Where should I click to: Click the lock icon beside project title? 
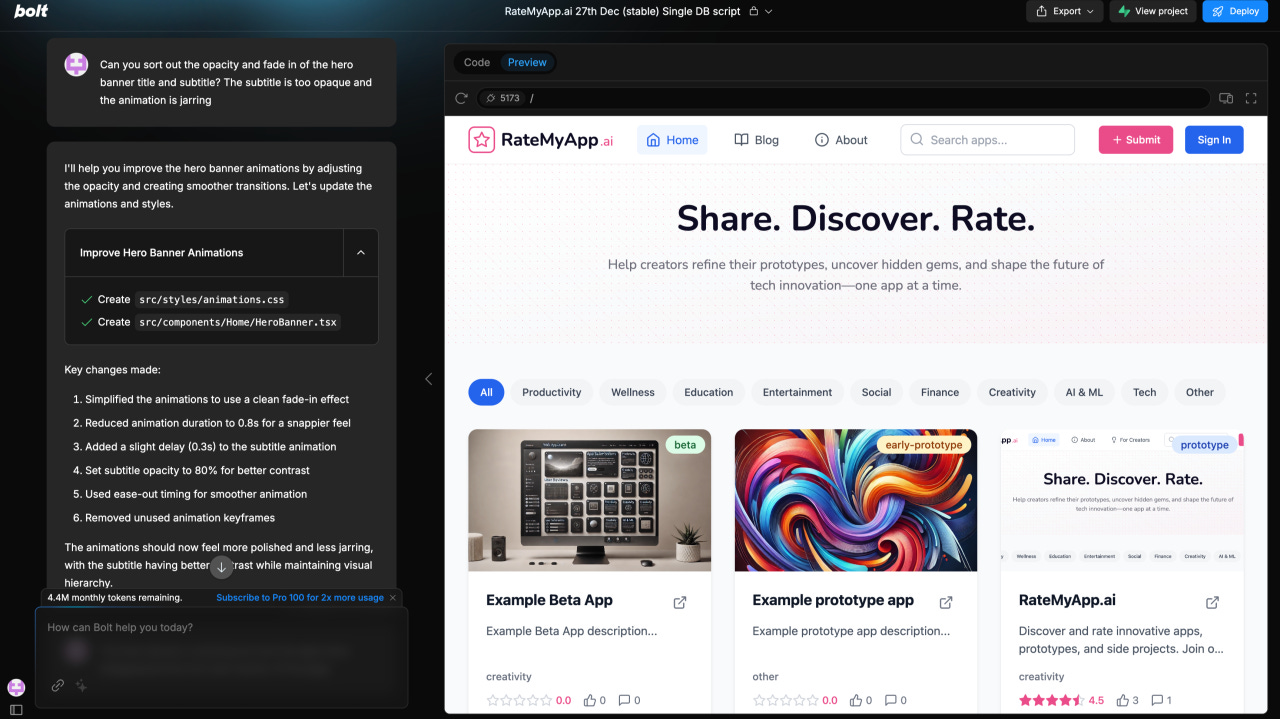tap(753, 11)
